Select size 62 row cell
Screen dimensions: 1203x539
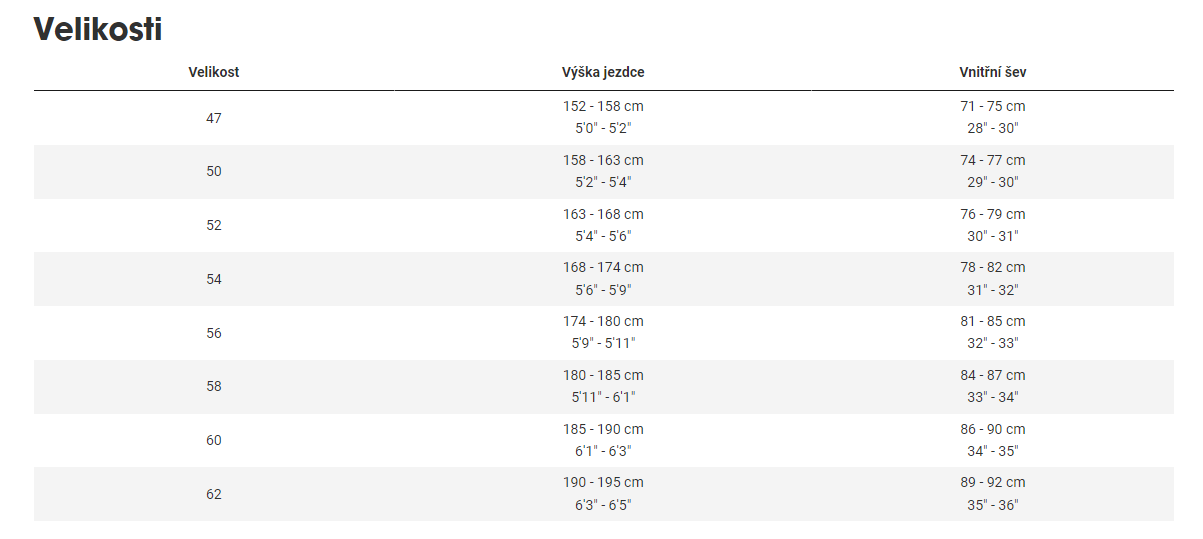(214, 494)
